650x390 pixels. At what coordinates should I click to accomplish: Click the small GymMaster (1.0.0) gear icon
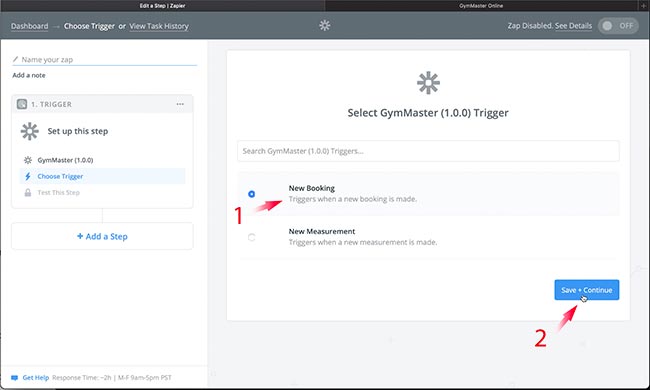pos(28,160)
